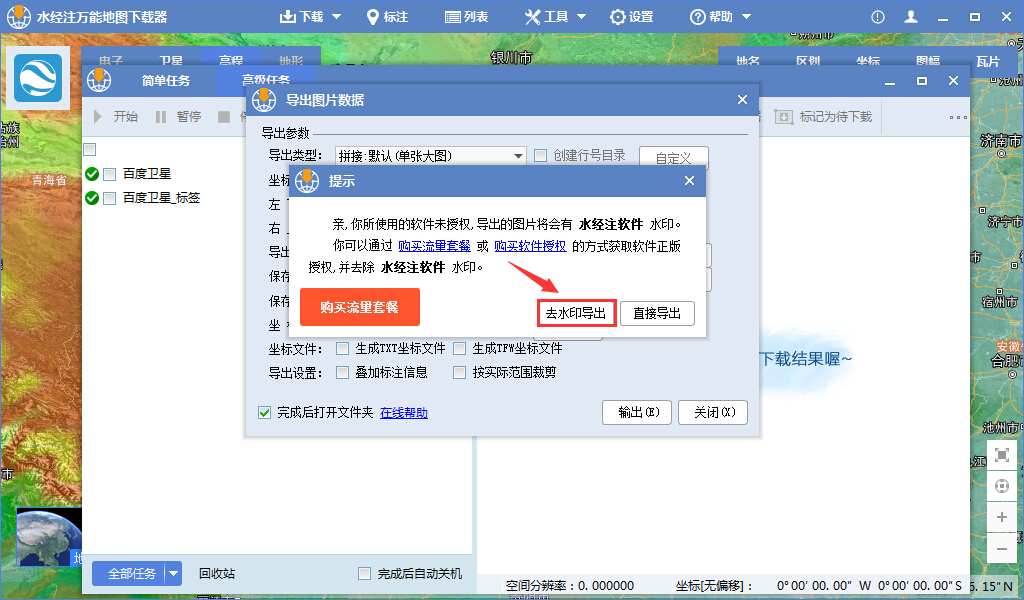Click the 直接导出 button
Screen dimensions: 1024x600
pyautogui.click(x=657, y=313)
